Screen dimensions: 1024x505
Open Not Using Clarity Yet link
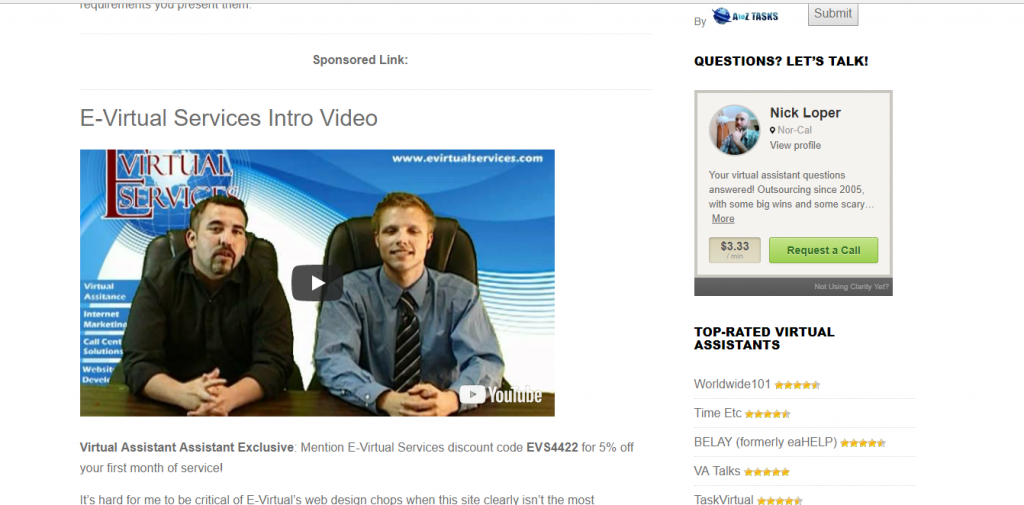pyautogui.click(x=851, y=287)
